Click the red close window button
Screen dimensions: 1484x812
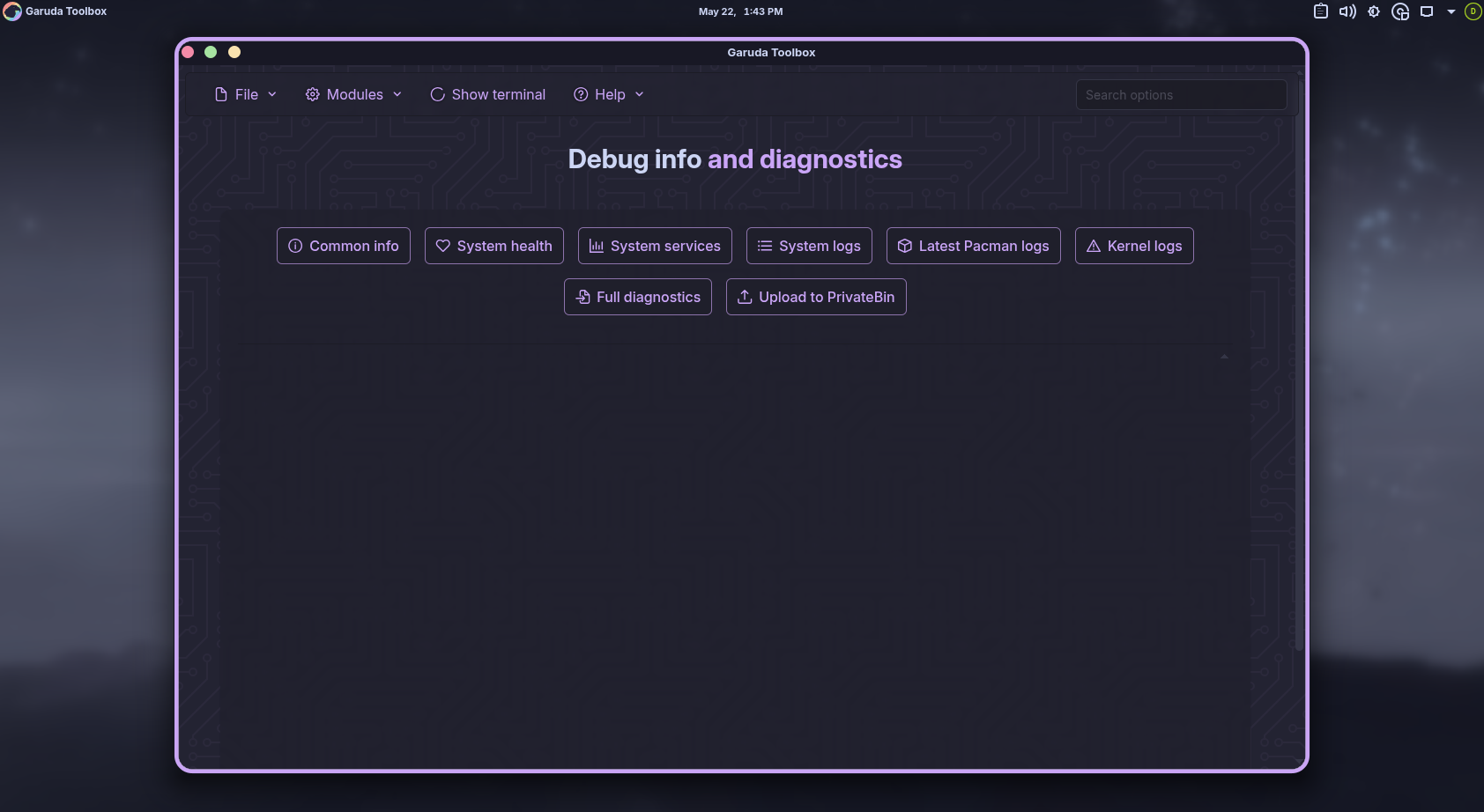pos(188,52)
